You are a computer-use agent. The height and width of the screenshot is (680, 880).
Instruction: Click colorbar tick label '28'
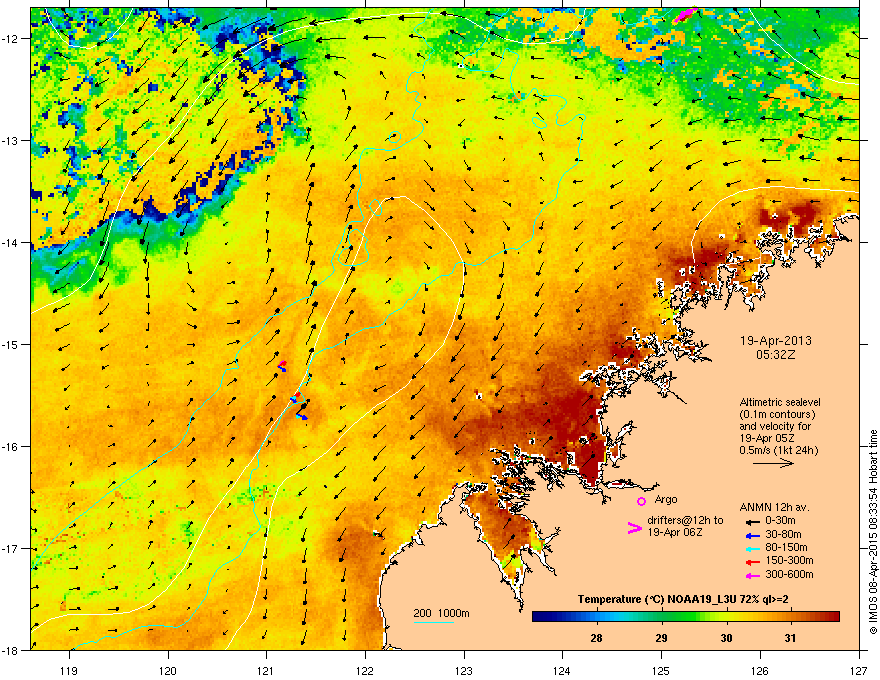tap(597, 638)
